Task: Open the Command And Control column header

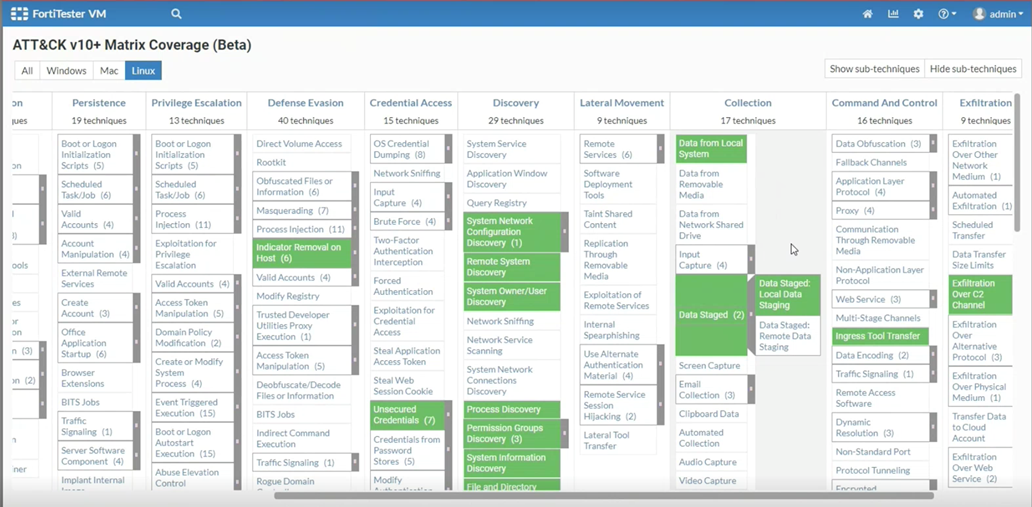Action: (x=884, y=103)
